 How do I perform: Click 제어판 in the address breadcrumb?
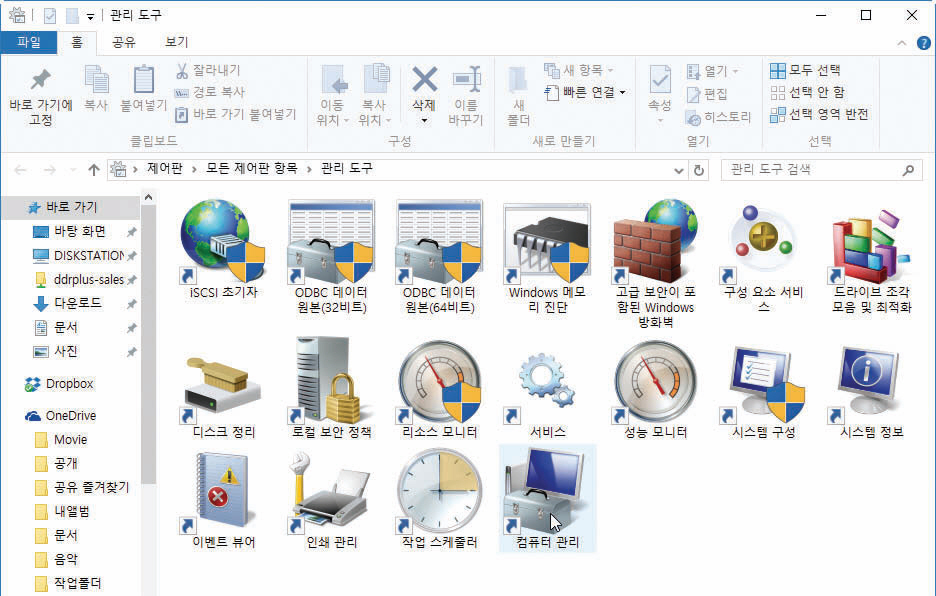165,169
